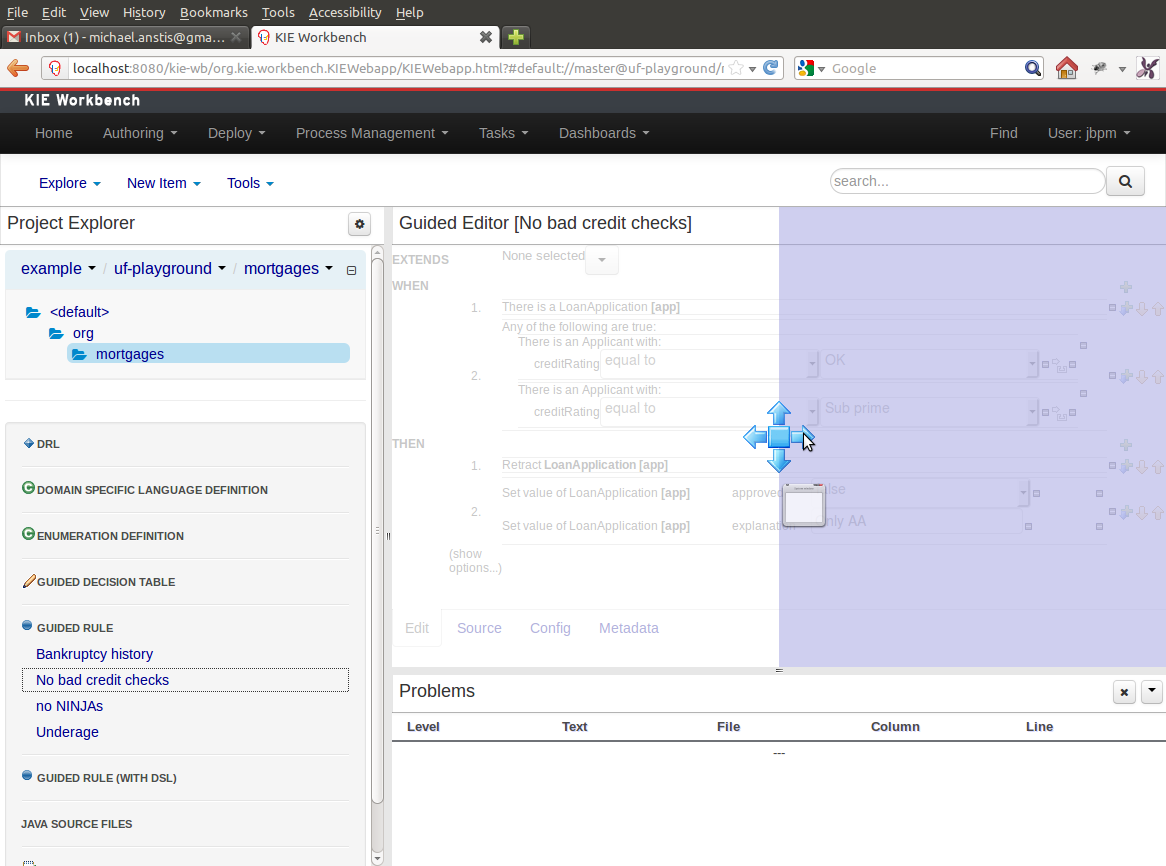Viewport: 1166px width, 866px height.
Task: Open the uf-playground repository dropdown
Action: point(169,269)
